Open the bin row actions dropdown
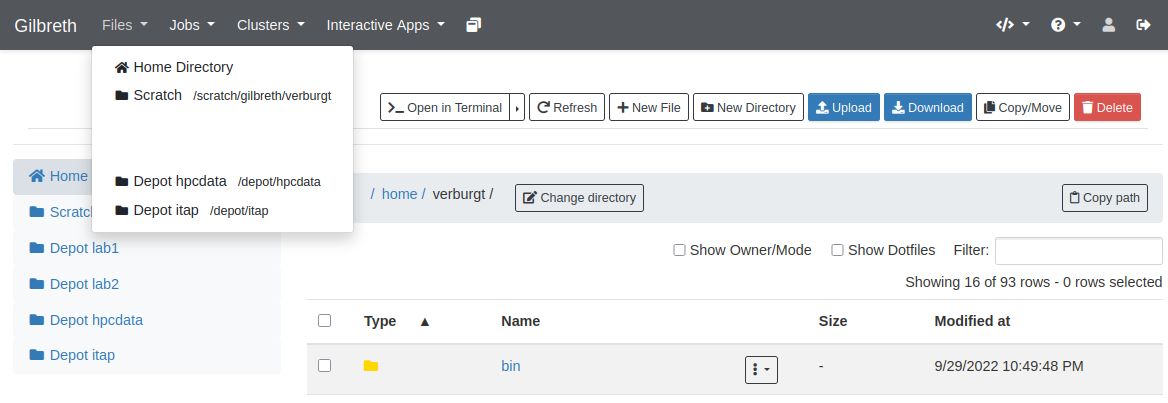Image resolution: width=1168 pixels, height=403 pixels. [x=761, y=369]
